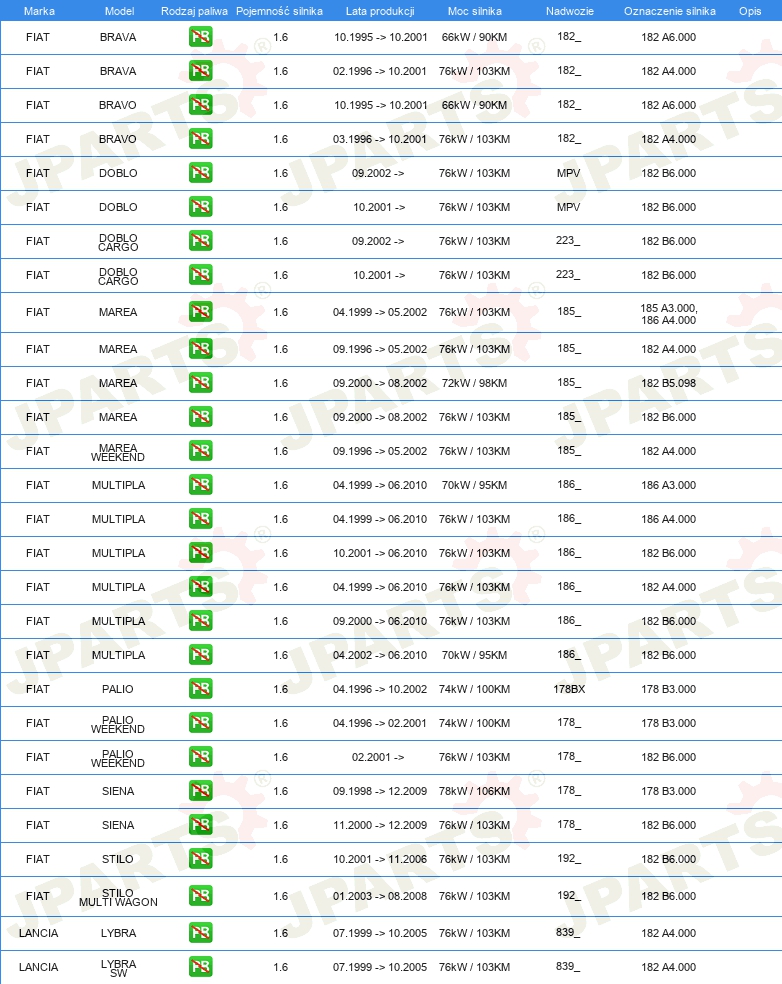
Task: Click date range '03.1996 -> 10.2001'
Action: click(380, 139)
